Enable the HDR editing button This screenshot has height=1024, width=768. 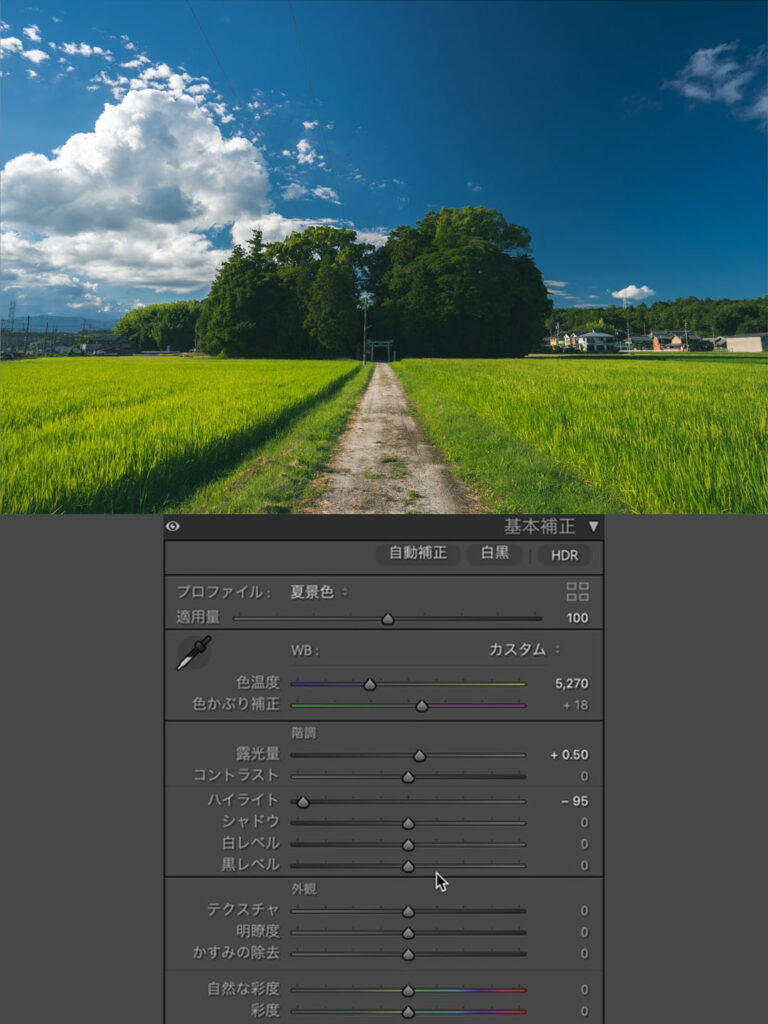[564, 554]
